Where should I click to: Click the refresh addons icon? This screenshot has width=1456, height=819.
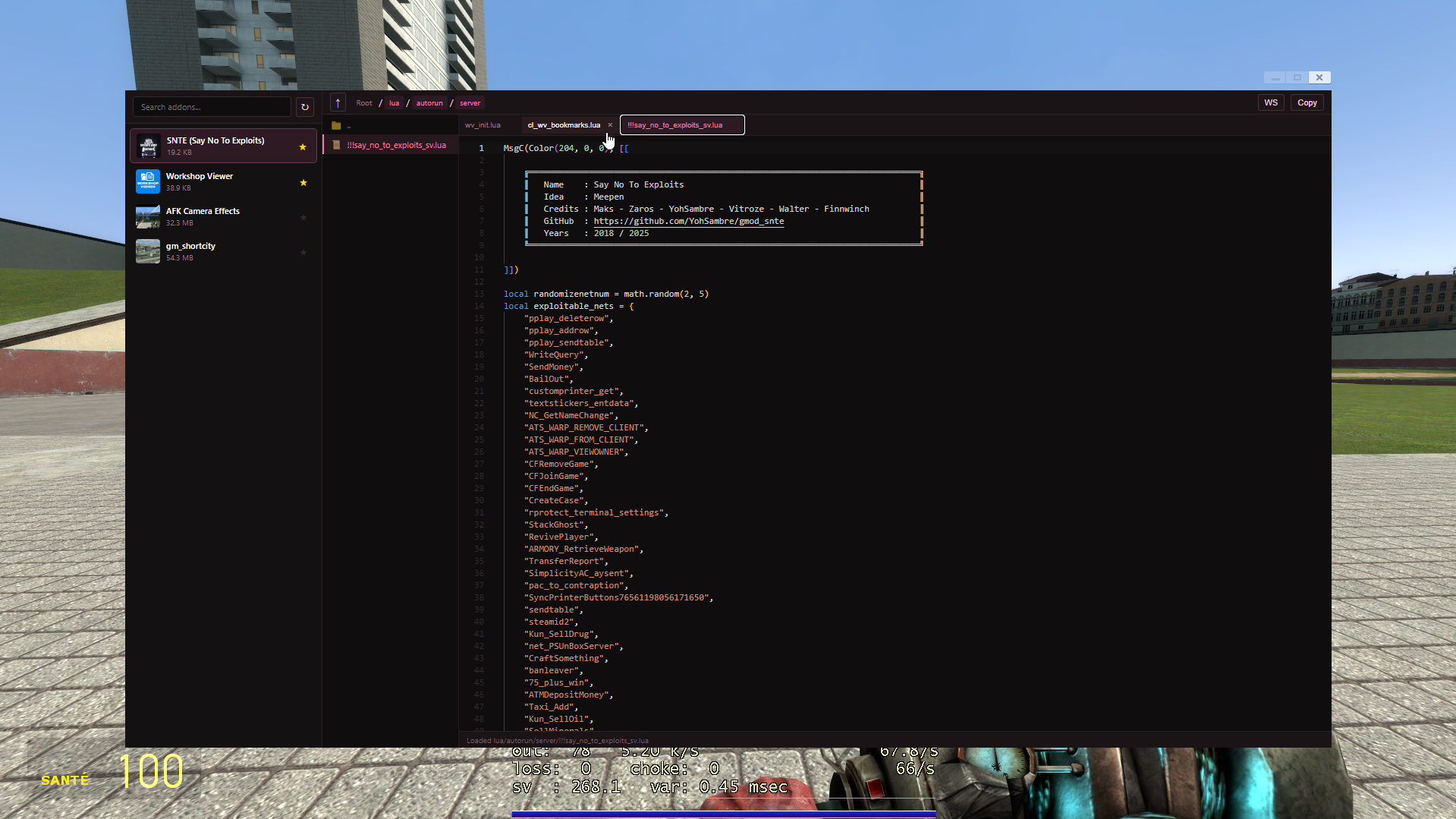click(304, 106)
